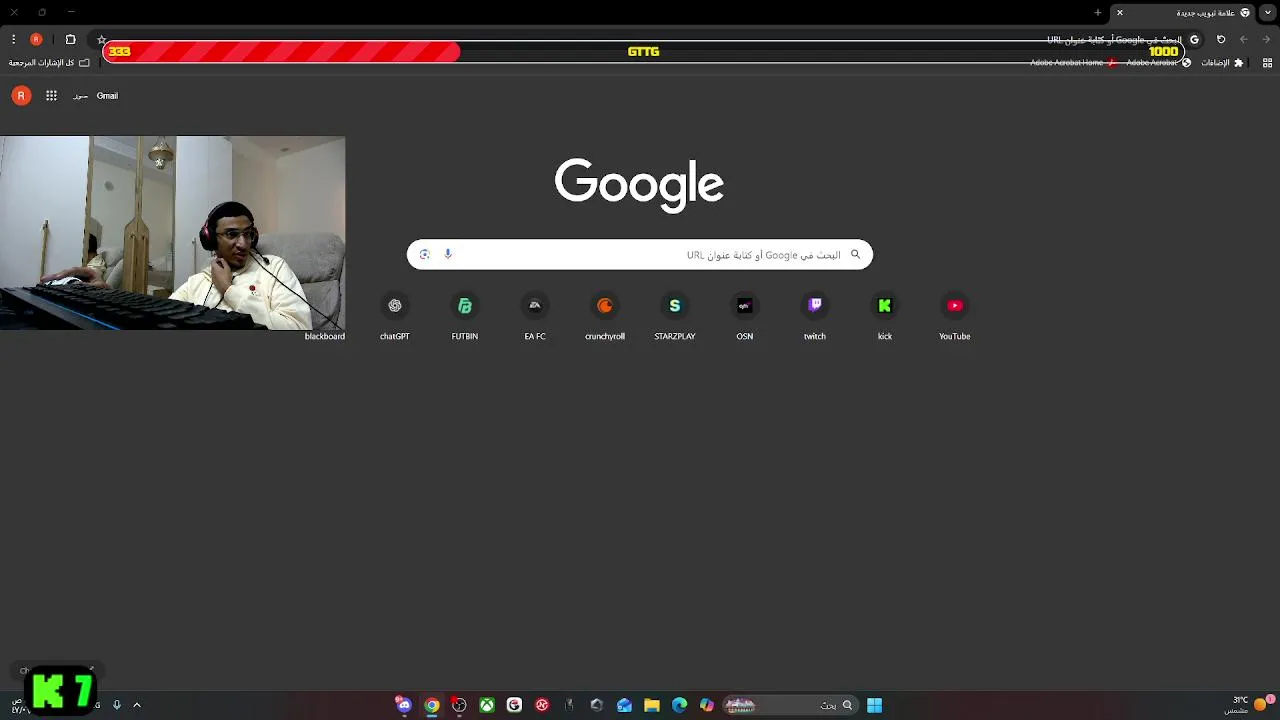Open the bookmarks bar apps grid icon
Screen dimensions: 1280x720
(1268, 62)
